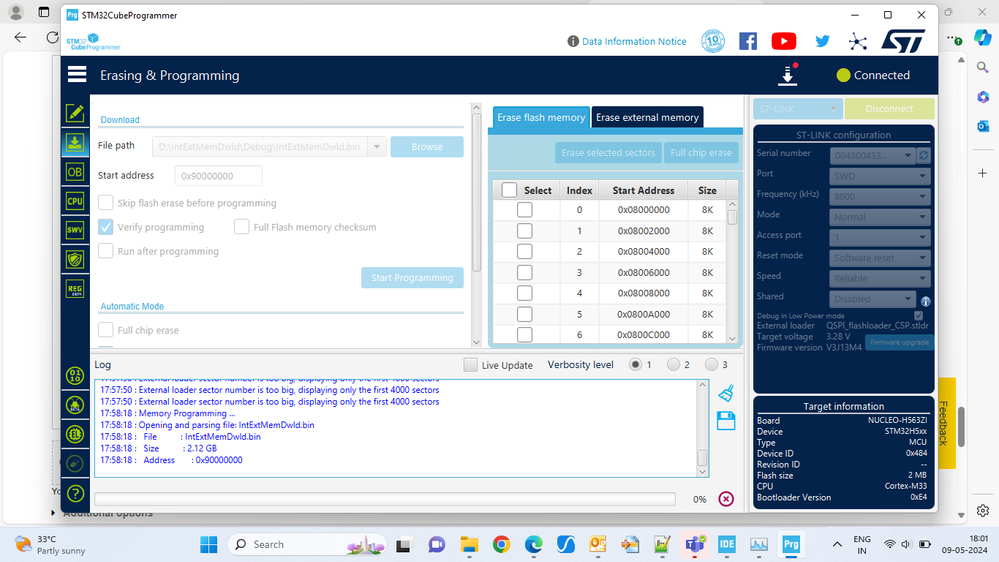Click the sector table vertical scrollbar
999x562 pixels.
[x=732, y=271]
